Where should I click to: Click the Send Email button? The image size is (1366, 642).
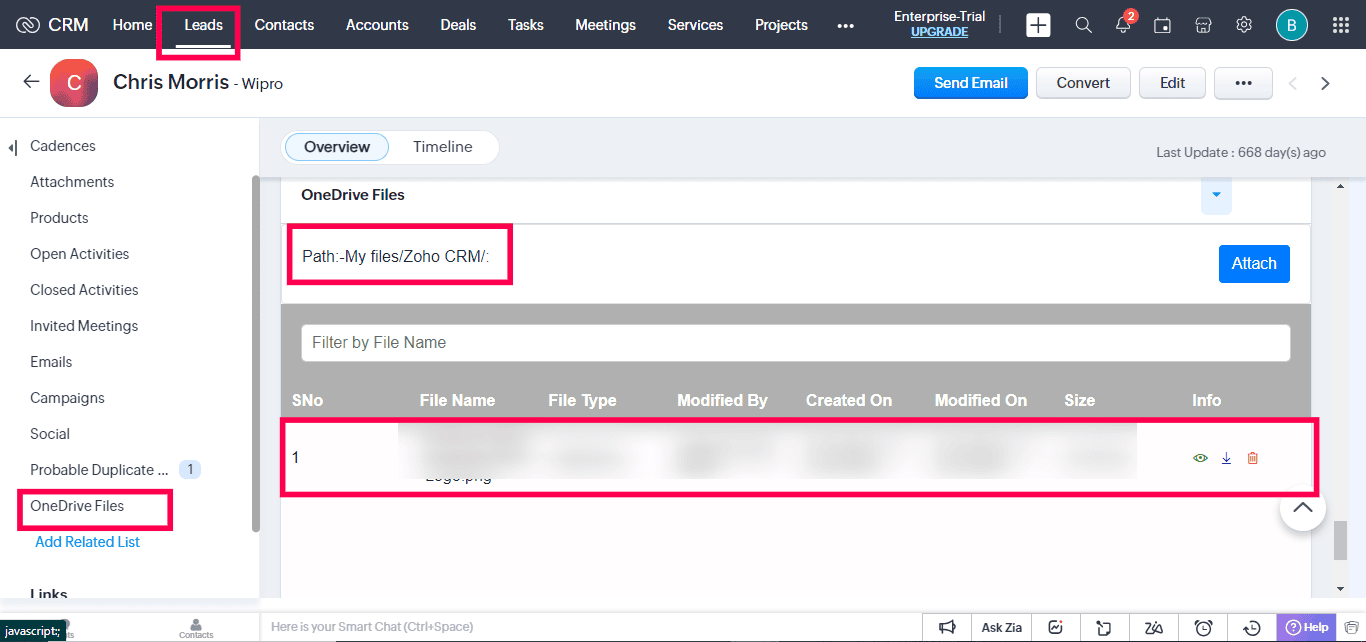(x=971, y=83)
